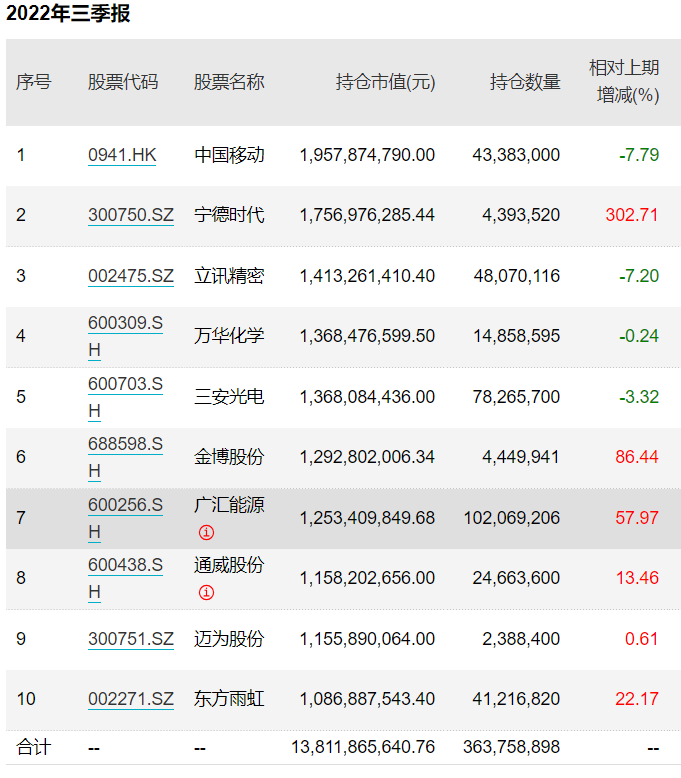
Task: Open stock code link 600309.SH
Action: tap(125, 336)
